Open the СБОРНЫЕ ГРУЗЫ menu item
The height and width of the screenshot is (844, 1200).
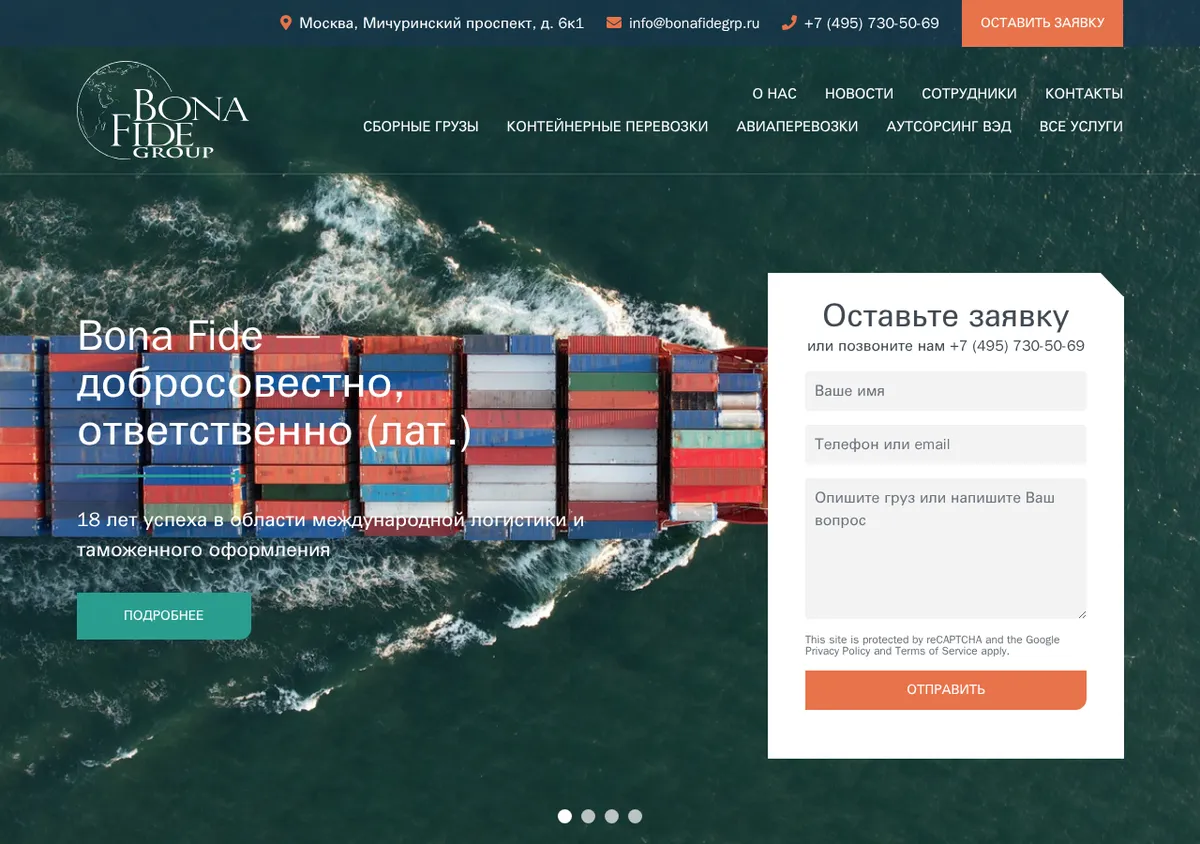coord(421,127)
